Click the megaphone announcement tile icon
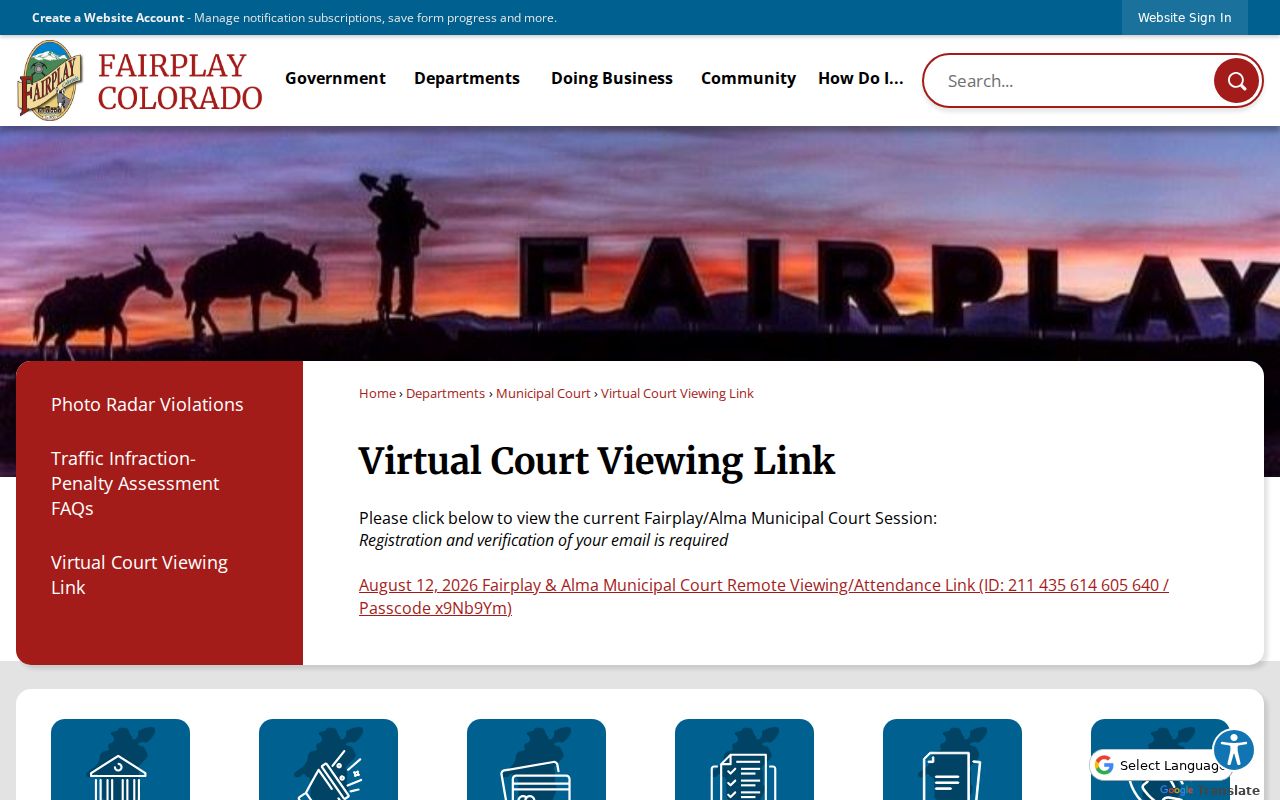The width and height of the screenshot is (1280, 800). 328,760
